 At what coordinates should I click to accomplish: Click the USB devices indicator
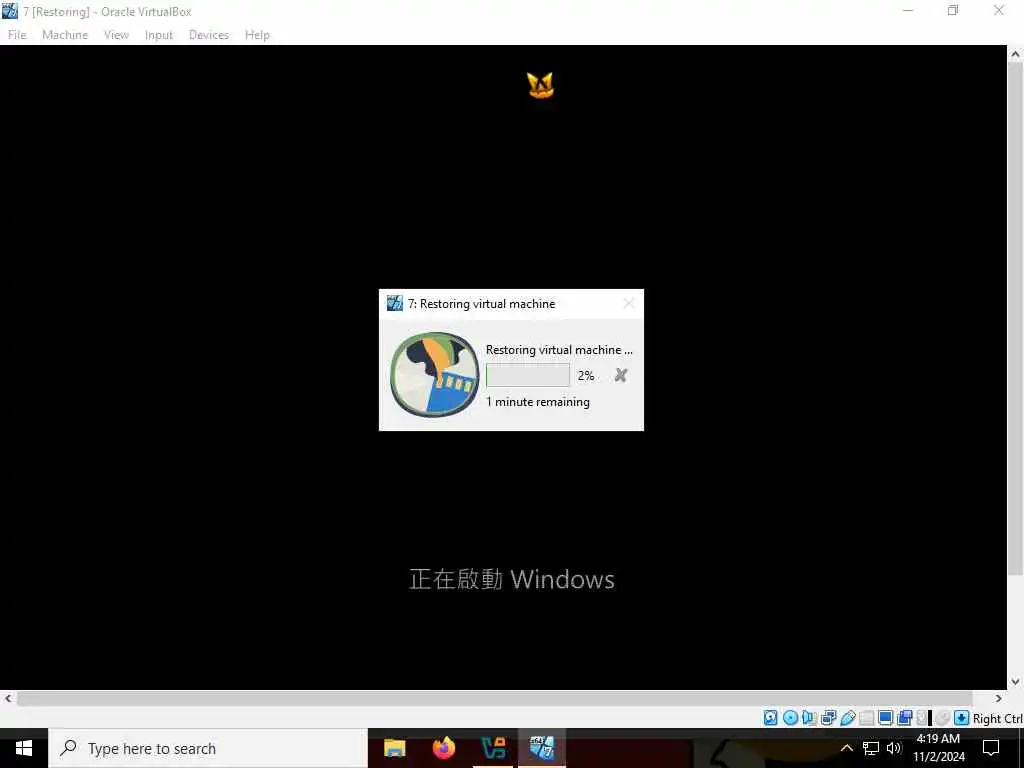point(848,718)
